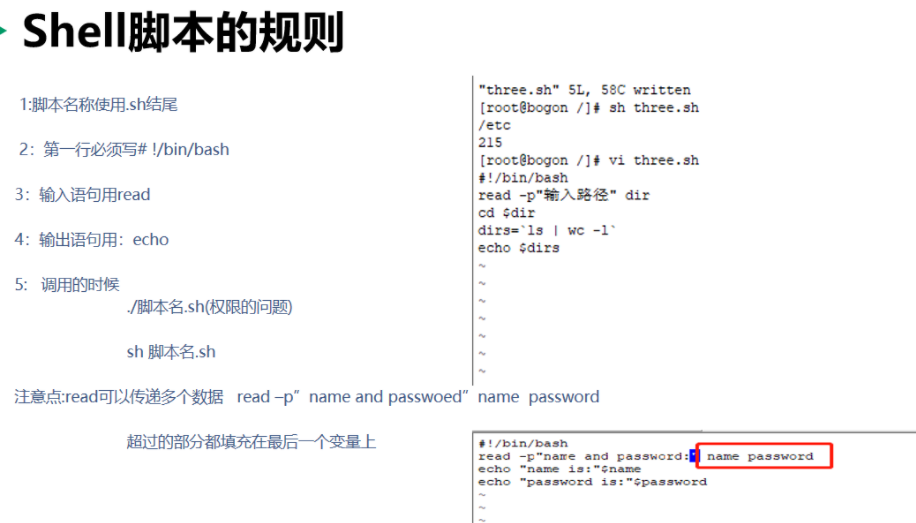Click rule 5 text 调用的时候

[67, 285]
